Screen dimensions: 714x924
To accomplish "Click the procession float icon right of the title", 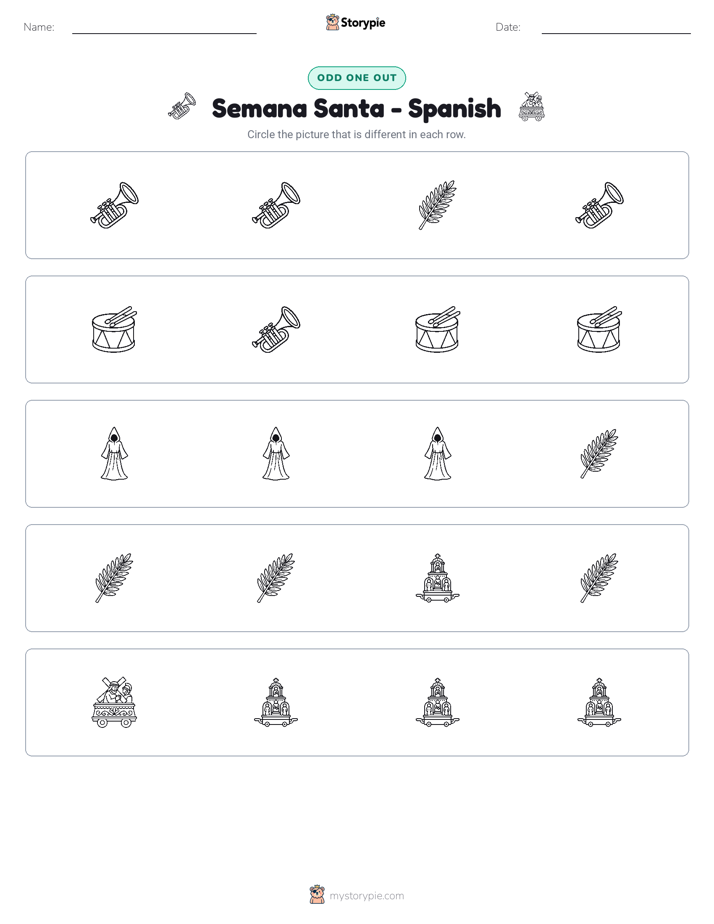I will pyautogui.click(x=531, y=107).
